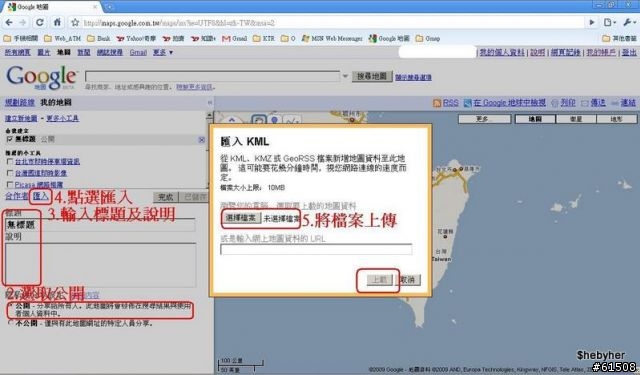The image size is (640, 375).
Task: Open the Web_ATM bookmark folder
Action: click(62, 38)
